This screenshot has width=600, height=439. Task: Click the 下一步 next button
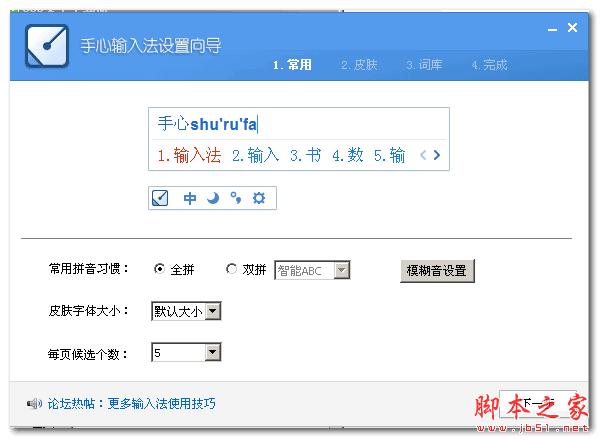tap(538, 403)
